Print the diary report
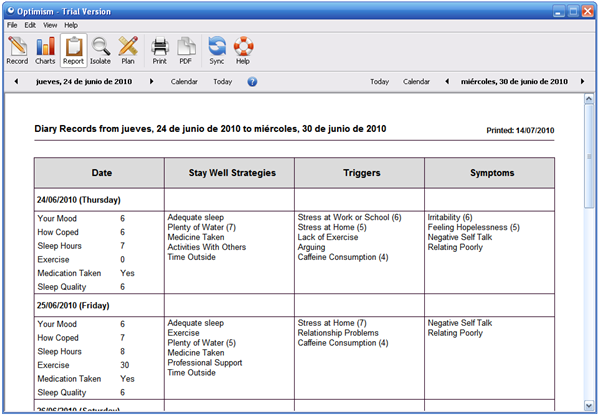Image resolution: width=599 pixels, height=415 pixels. [x=160, y=50]
